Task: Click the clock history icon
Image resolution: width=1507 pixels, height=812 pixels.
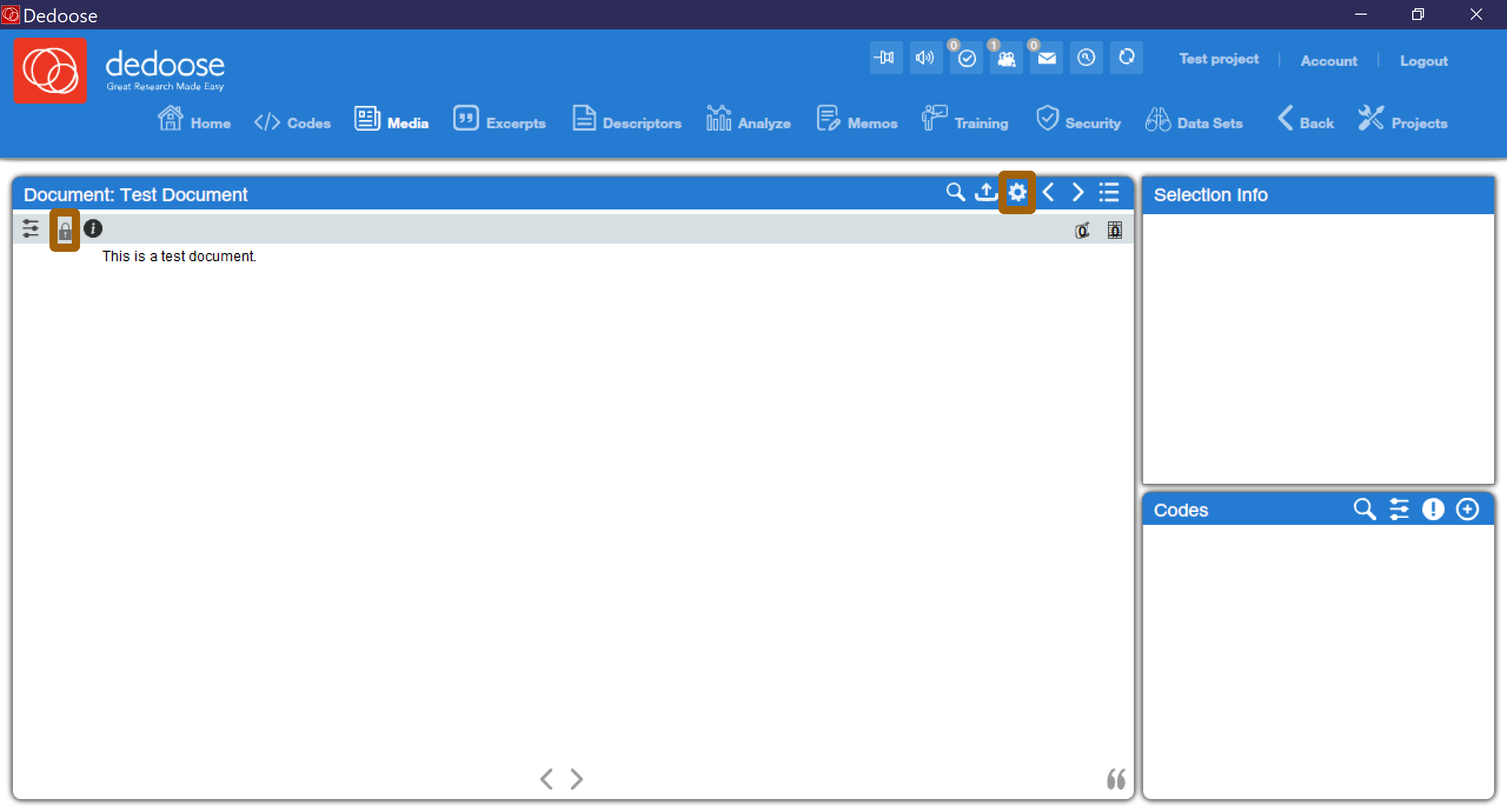Action: [x=1086, y=58]
